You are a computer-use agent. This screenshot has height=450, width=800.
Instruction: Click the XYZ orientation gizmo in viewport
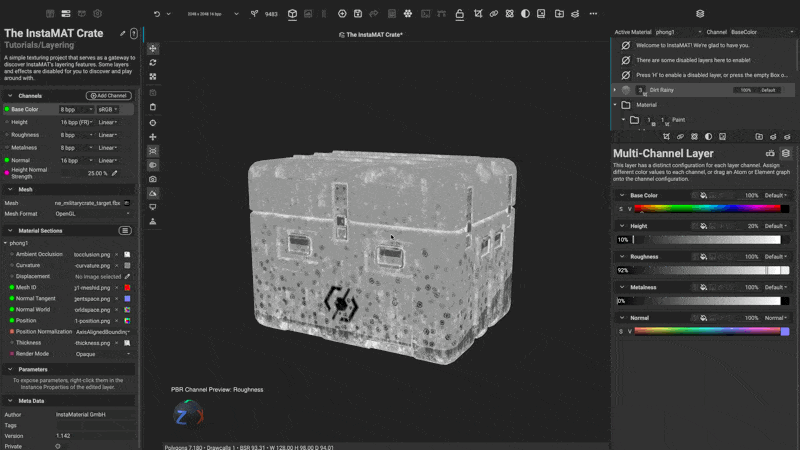click(188, 415)
